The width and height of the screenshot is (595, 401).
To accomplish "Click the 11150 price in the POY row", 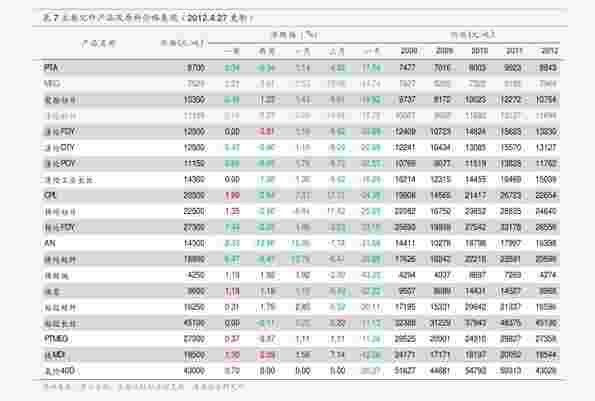I will 194,164.
